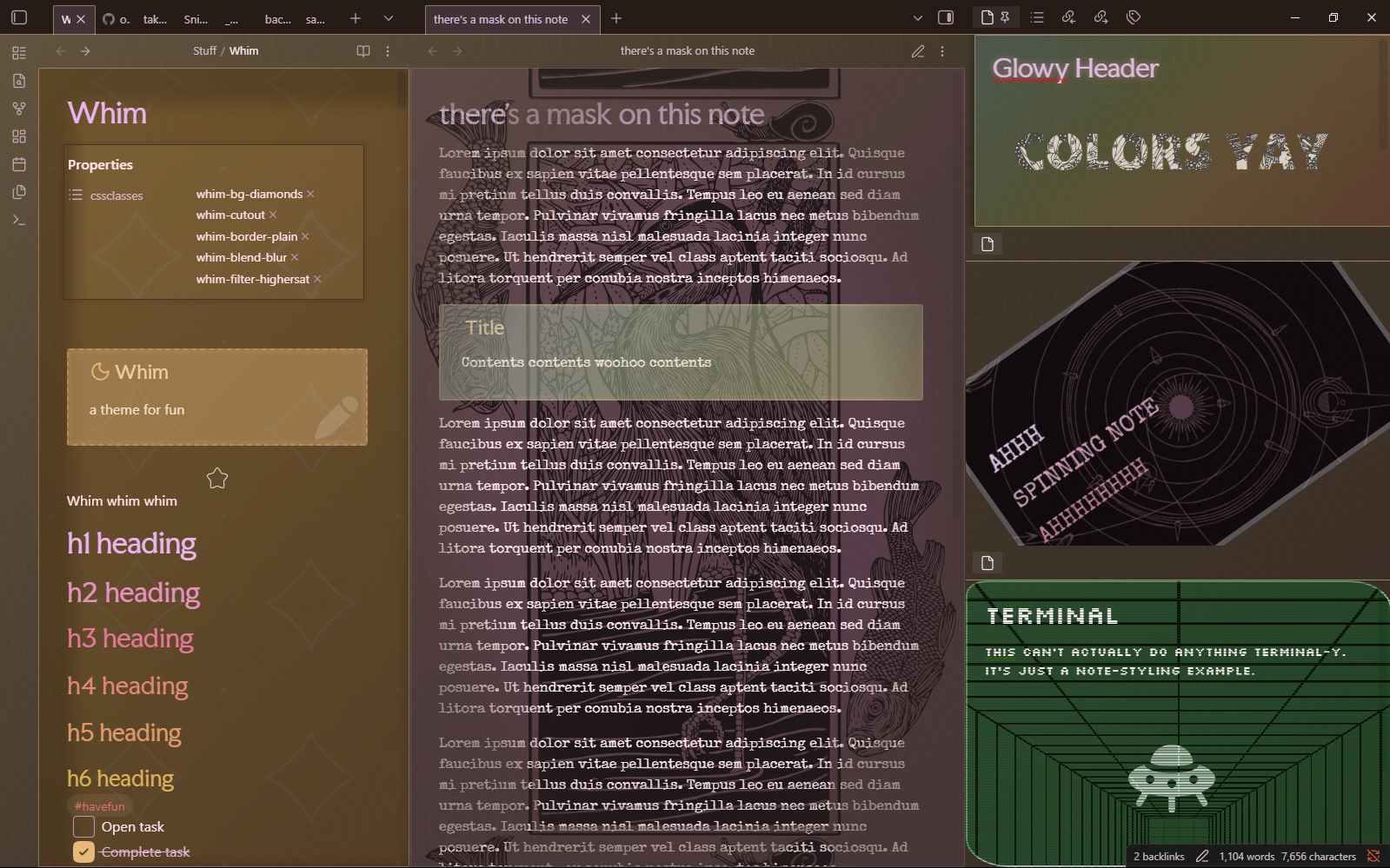1390x868 pixels.
Task: Navigate back in the Whim note pane
Action: (61, 51)
